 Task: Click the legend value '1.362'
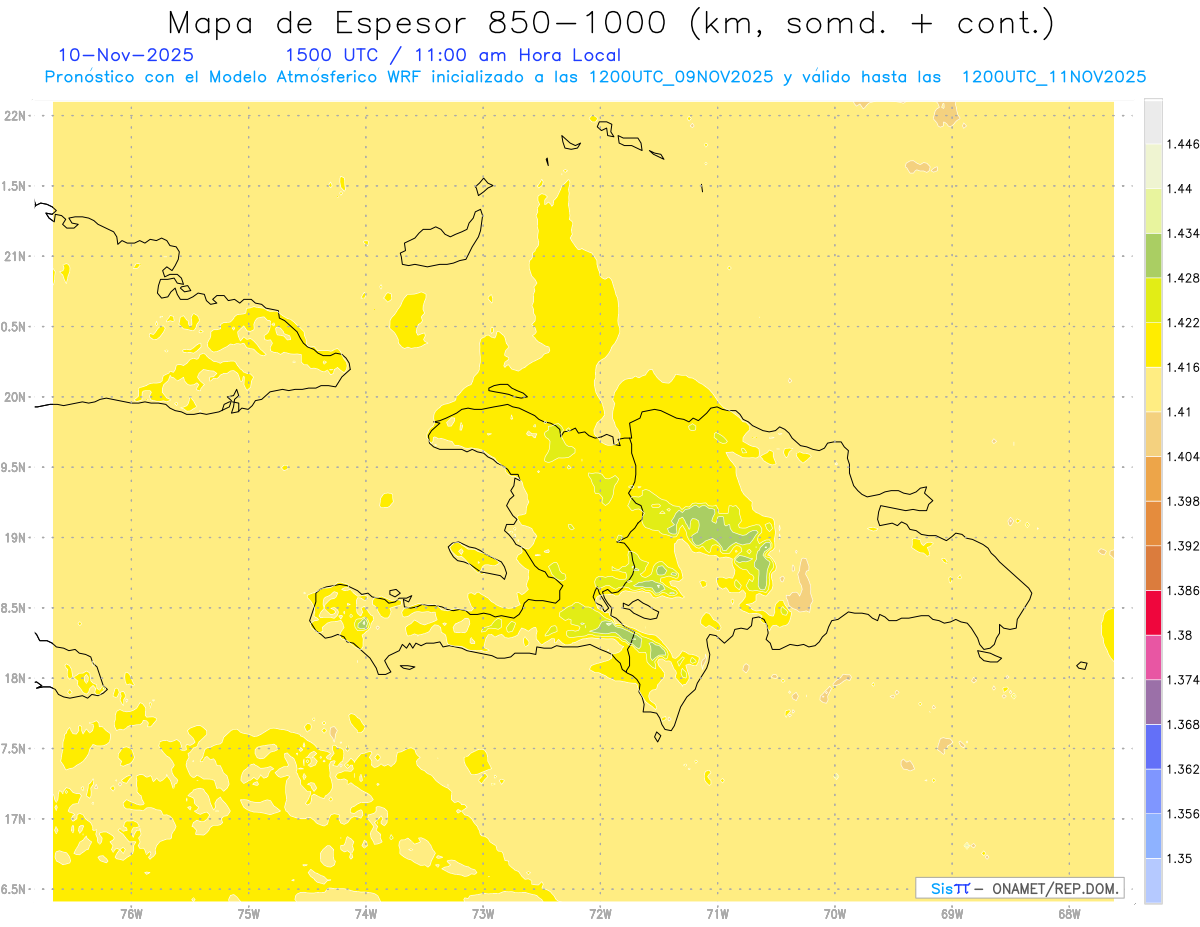[x=1182, y=769]
